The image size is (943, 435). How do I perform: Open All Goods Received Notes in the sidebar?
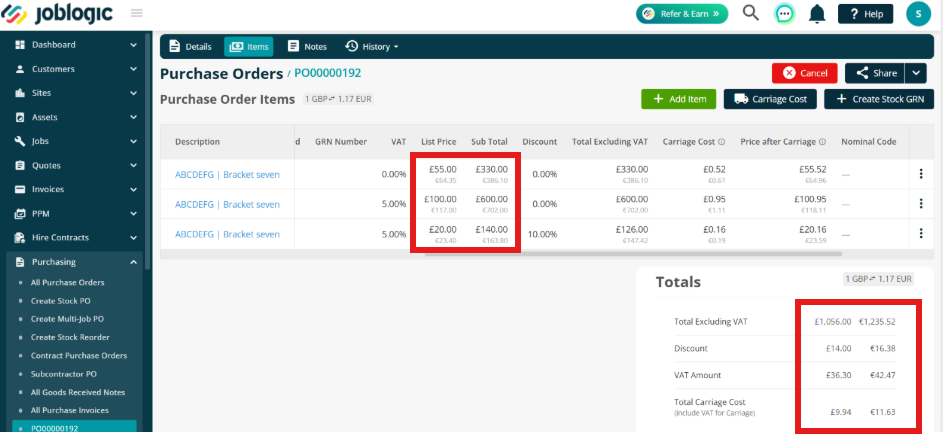point(78,392)
